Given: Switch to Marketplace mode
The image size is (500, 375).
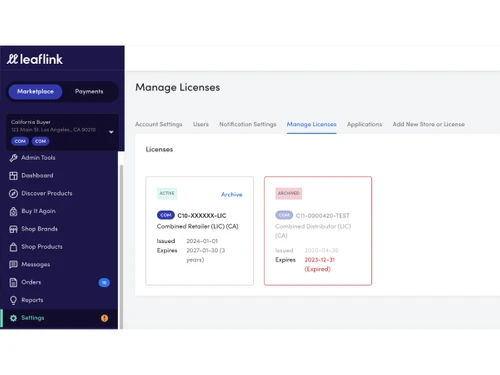Looking at the screenshot, I should pos(35,91).
